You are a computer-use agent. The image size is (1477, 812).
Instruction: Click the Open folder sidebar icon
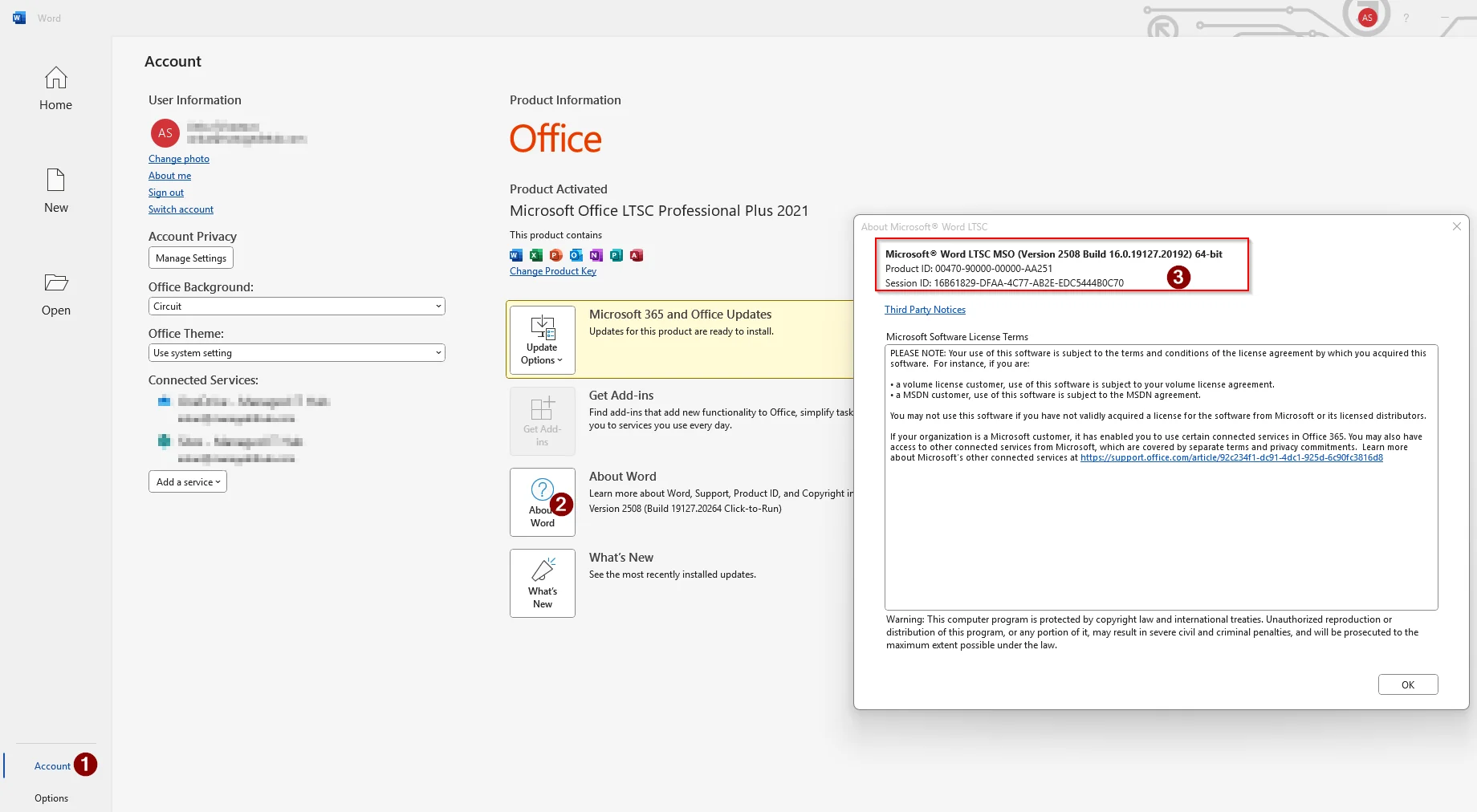(55, 282)
